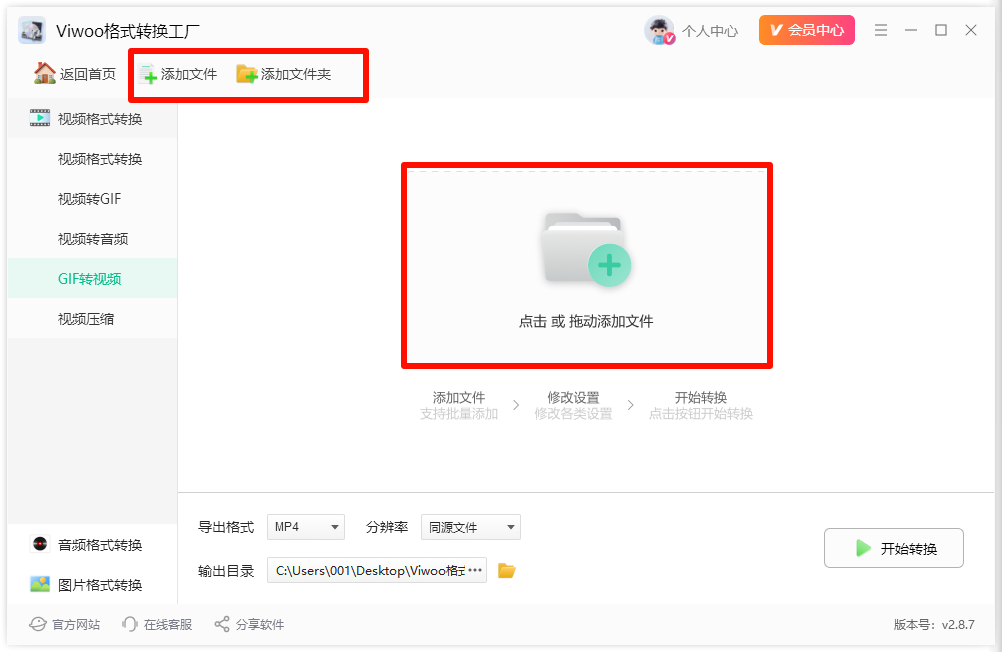Select 视频压缩 in sidebar
Viewport: 1002px width, 652px height.
93,318
